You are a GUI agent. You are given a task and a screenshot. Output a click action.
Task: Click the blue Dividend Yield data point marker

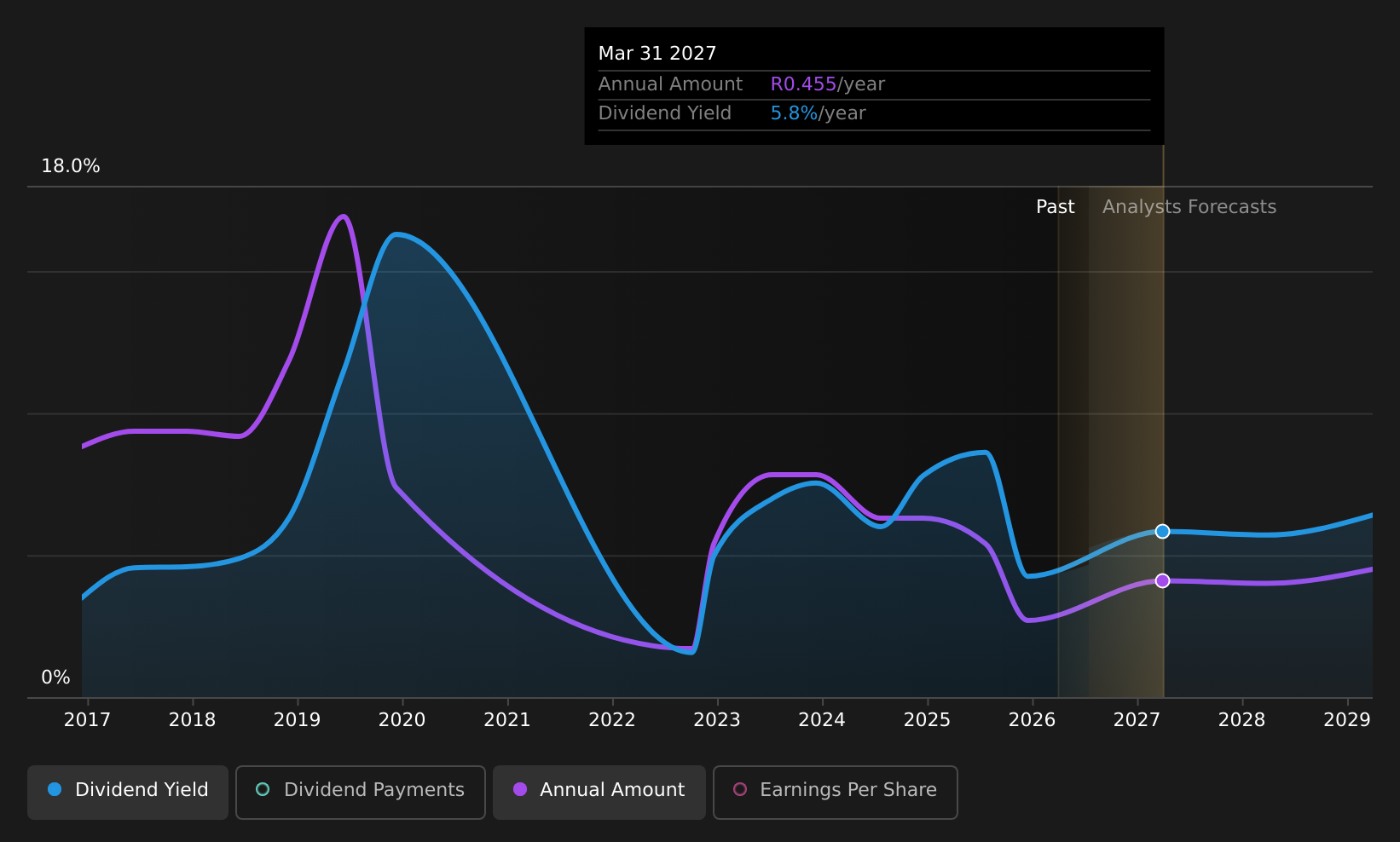pos(1162,531)
